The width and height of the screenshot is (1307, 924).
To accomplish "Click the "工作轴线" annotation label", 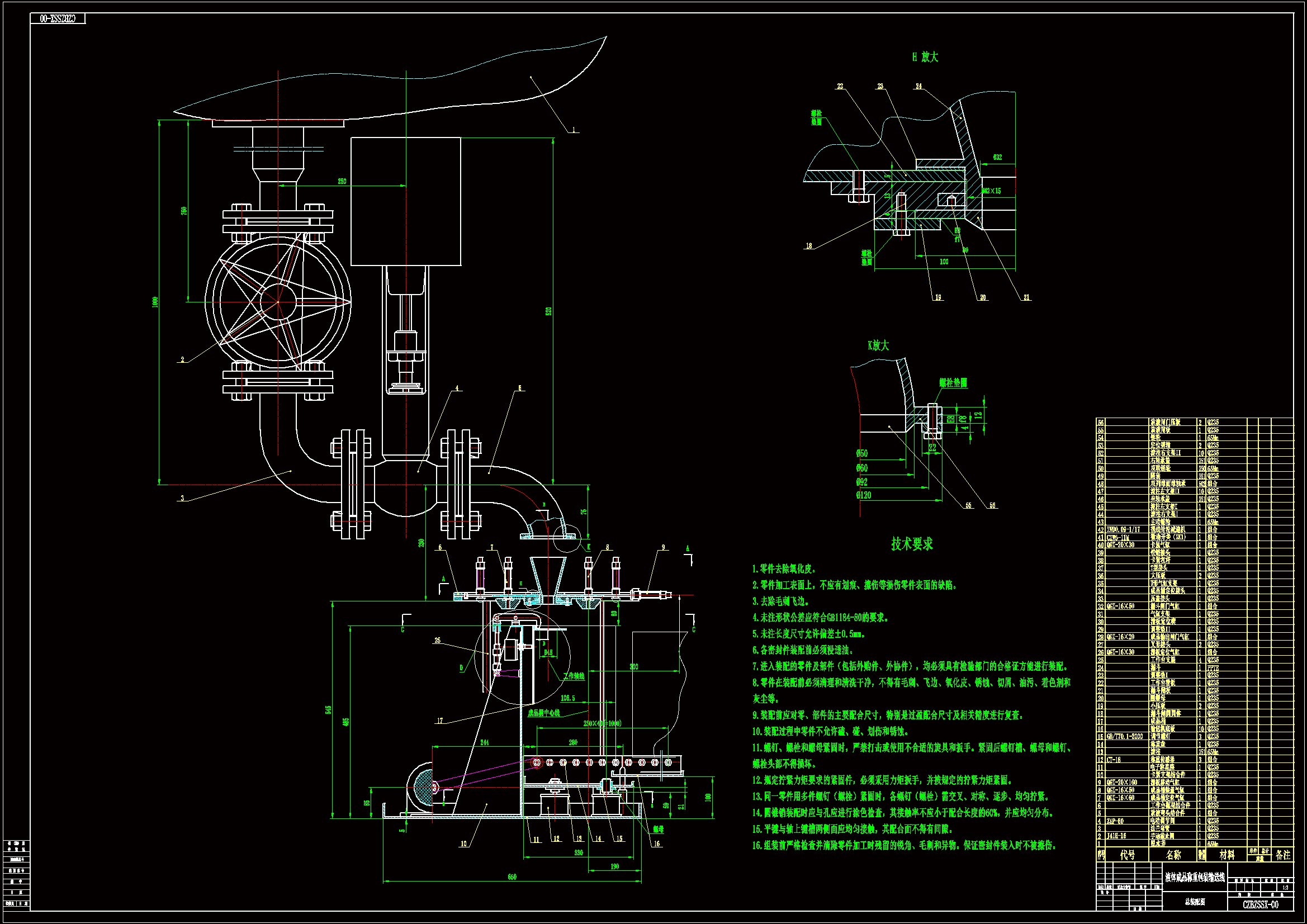I will pyautogui.click(x=574, y=676).
